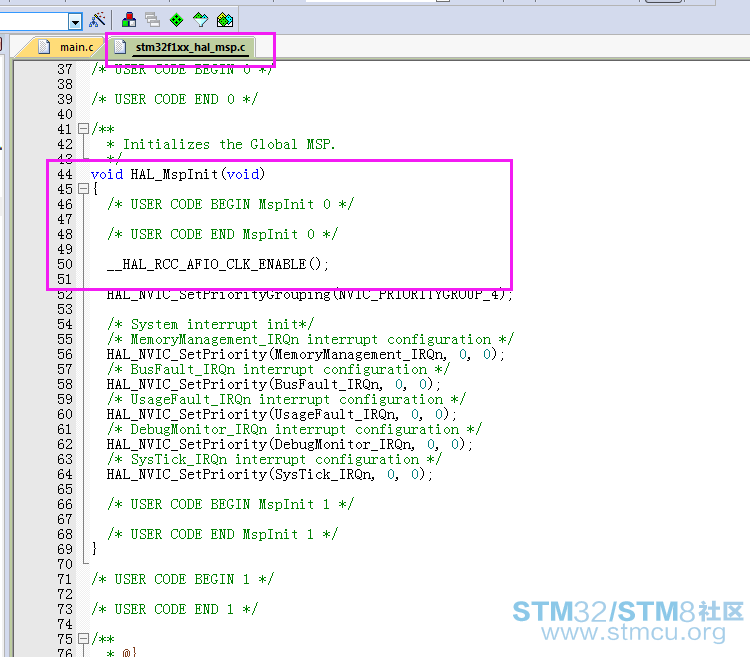Click UsageFault_IRQn interrupt configuration comment
The width and height of the screenshot is (750, 657).
[x=287, y=399]
